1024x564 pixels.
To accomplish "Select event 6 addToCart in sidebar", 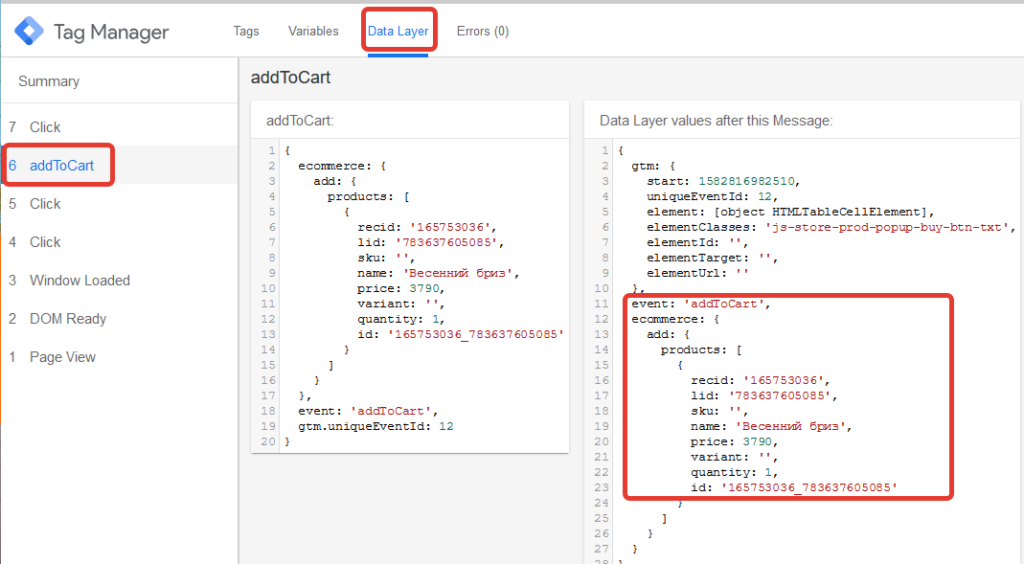I will point(119,165).
